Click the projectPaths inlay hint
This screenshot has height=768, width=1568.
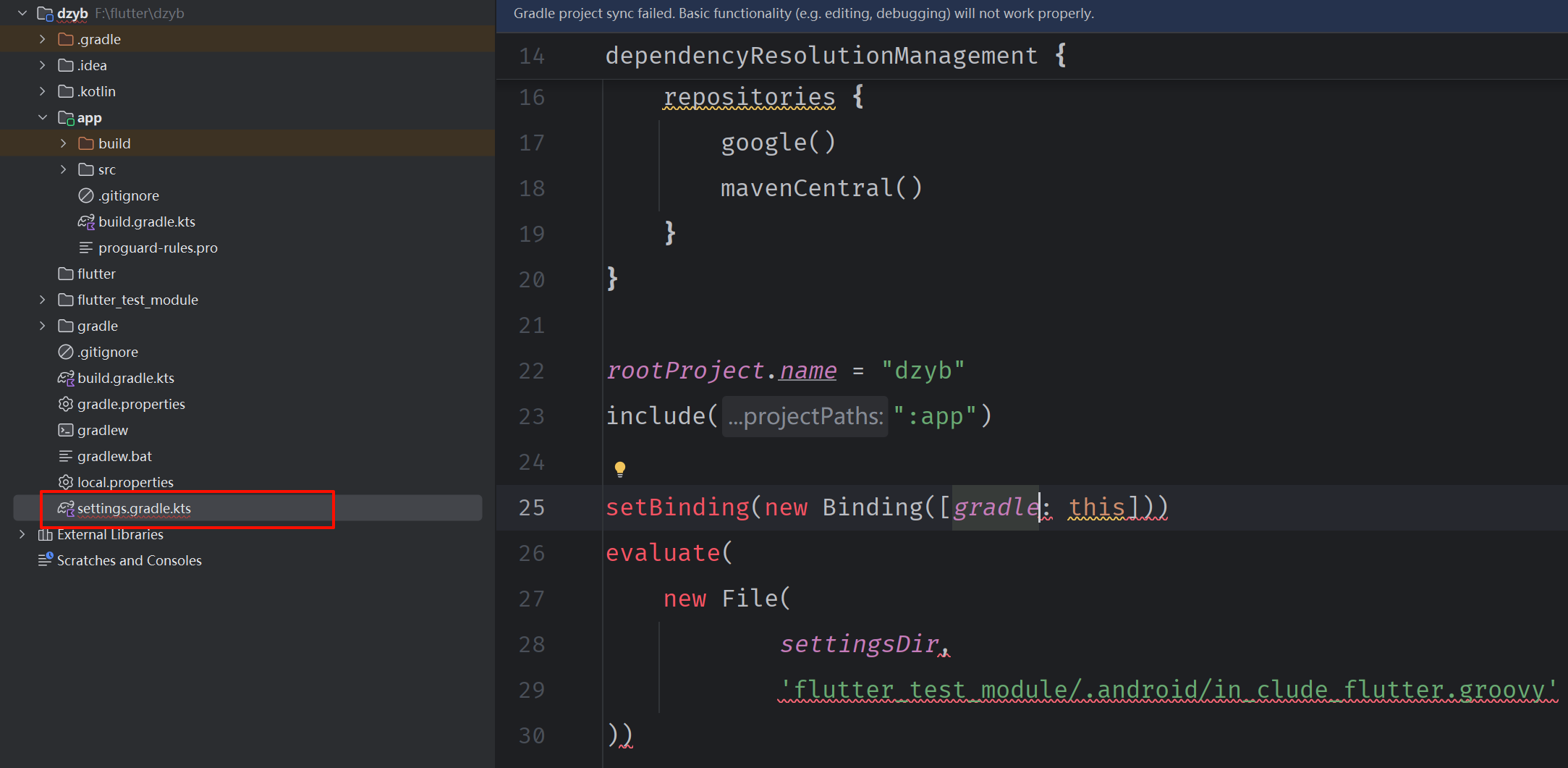tap(805, 416)
